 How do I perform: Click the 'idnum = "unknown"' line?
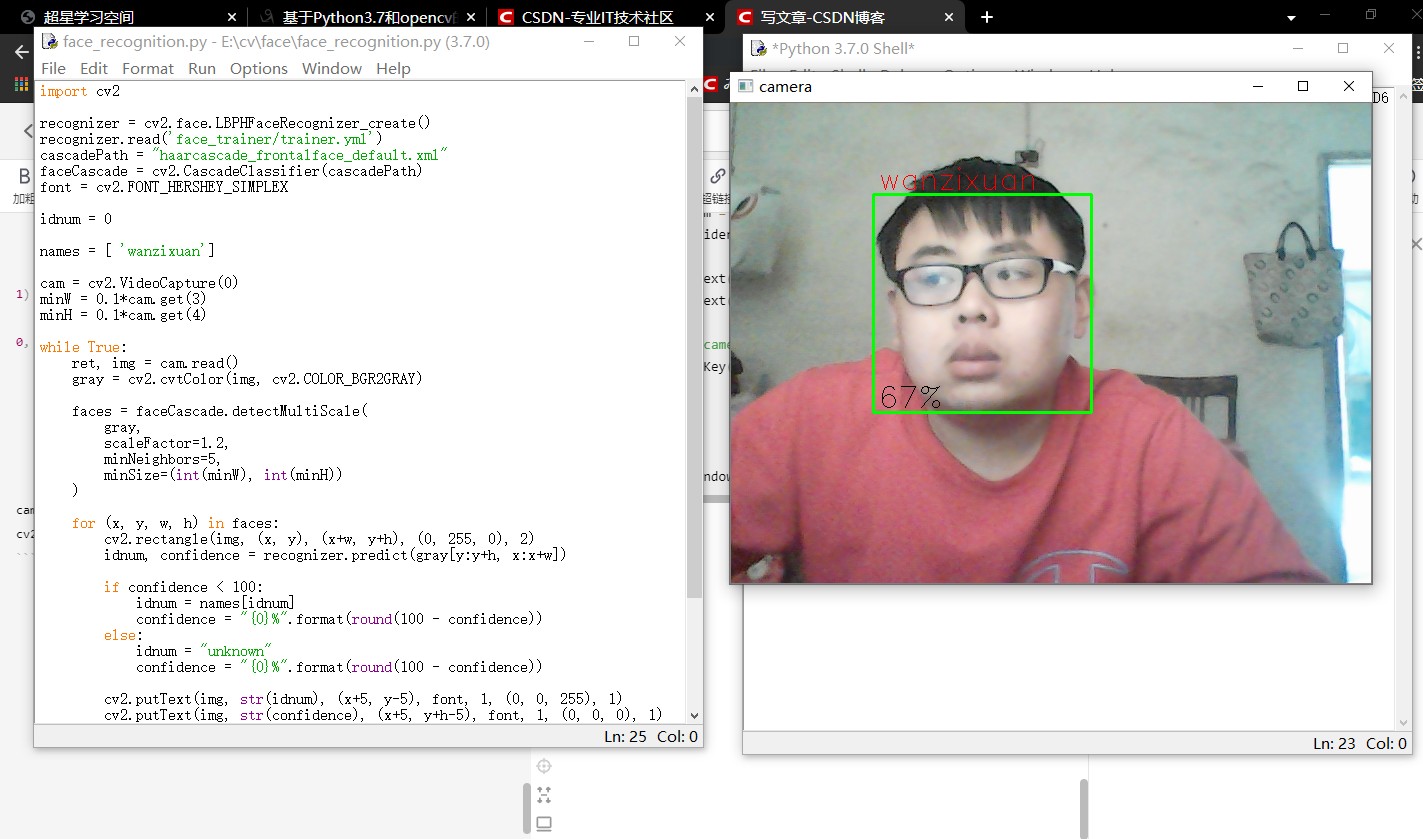[204, 651]
